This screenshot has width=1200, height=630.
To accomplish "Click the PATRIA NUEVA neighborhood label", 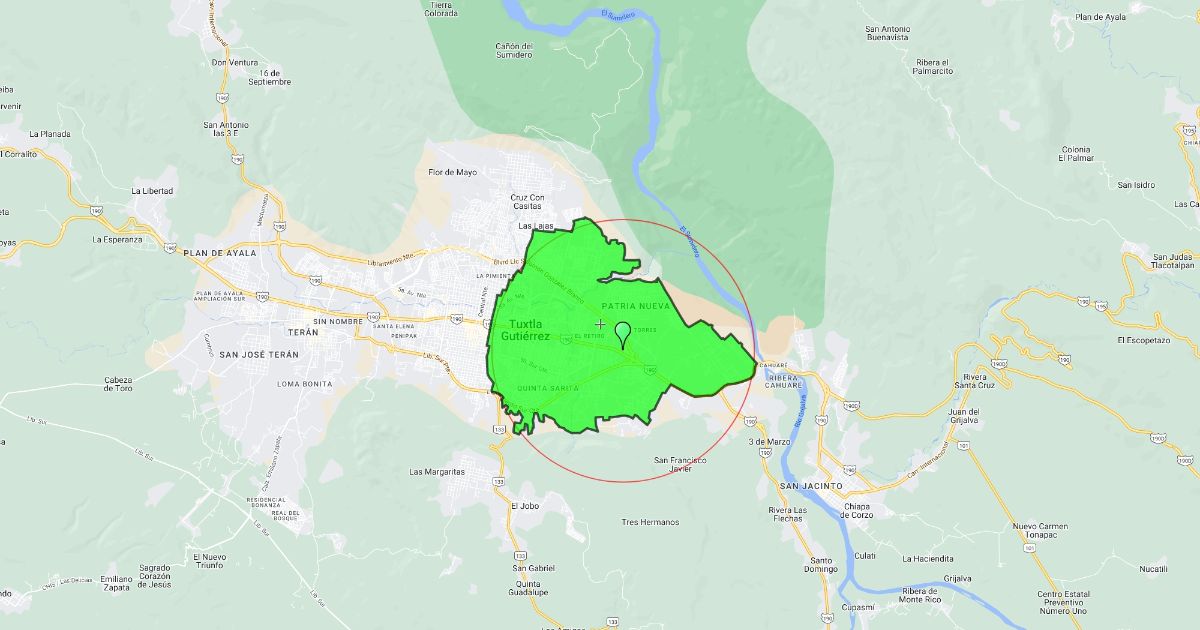I will (x=635, y=305).
